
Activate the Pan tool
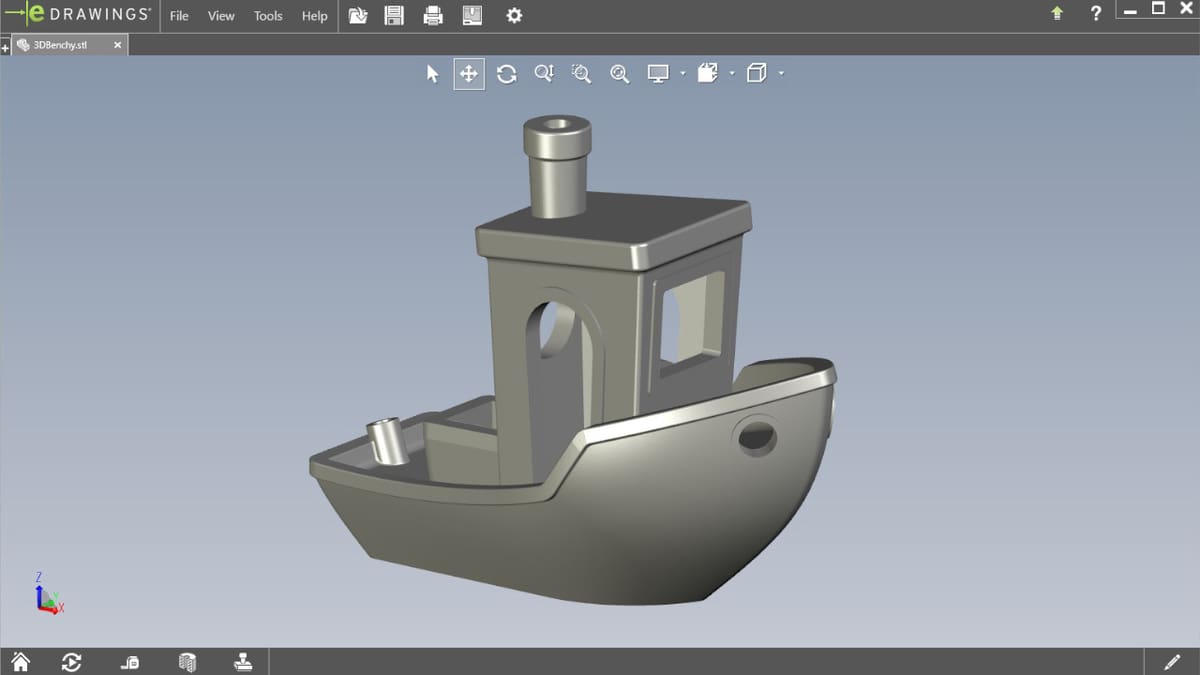pos(469,74)
